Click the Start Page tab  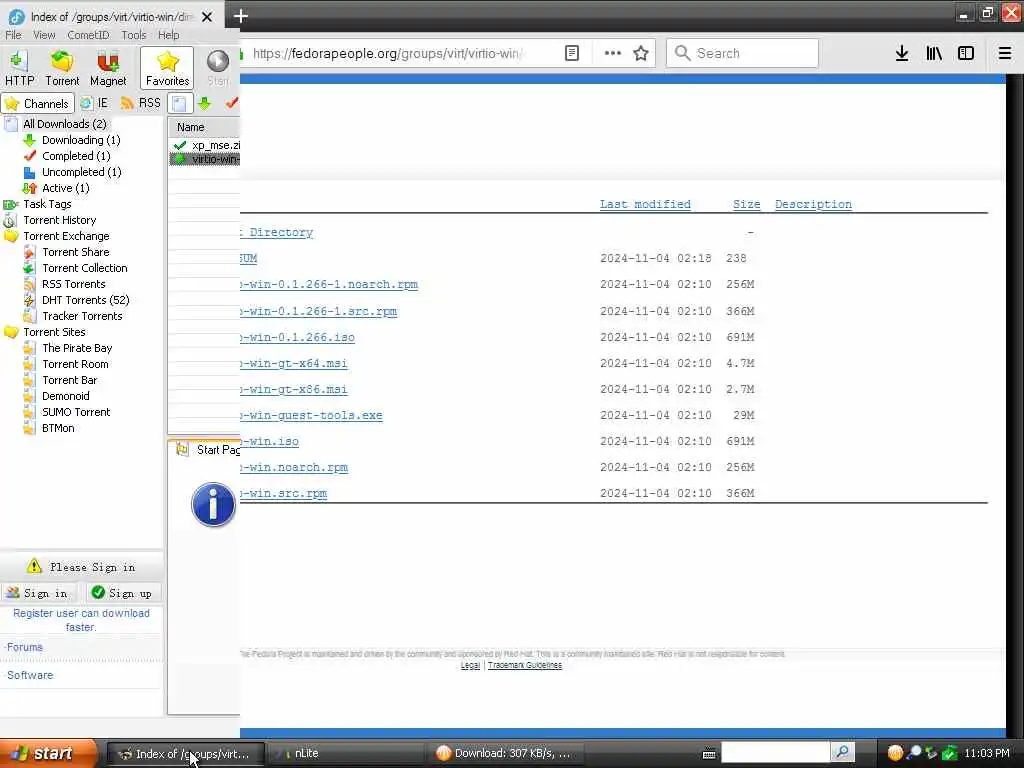tap(208, 450)
